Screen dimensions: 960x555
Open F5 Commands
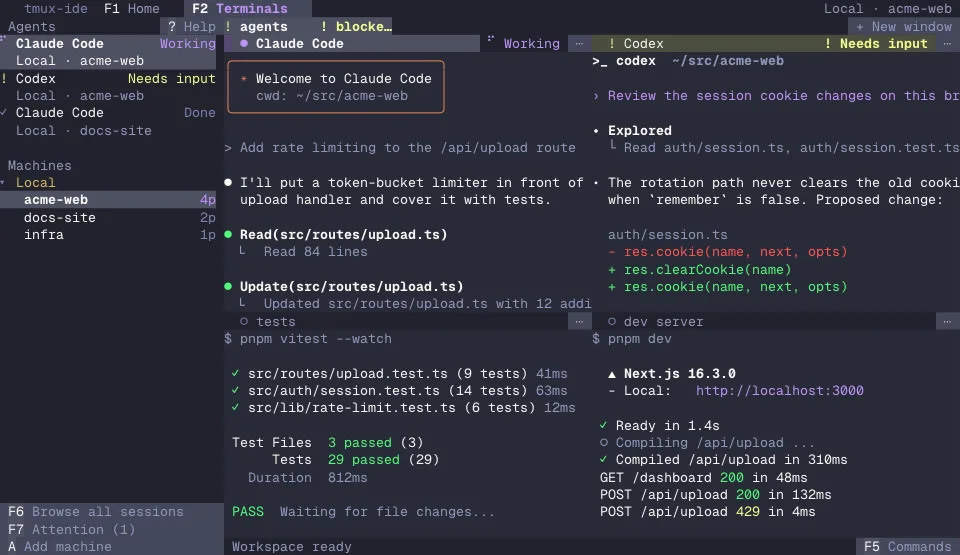click(907, 546)
